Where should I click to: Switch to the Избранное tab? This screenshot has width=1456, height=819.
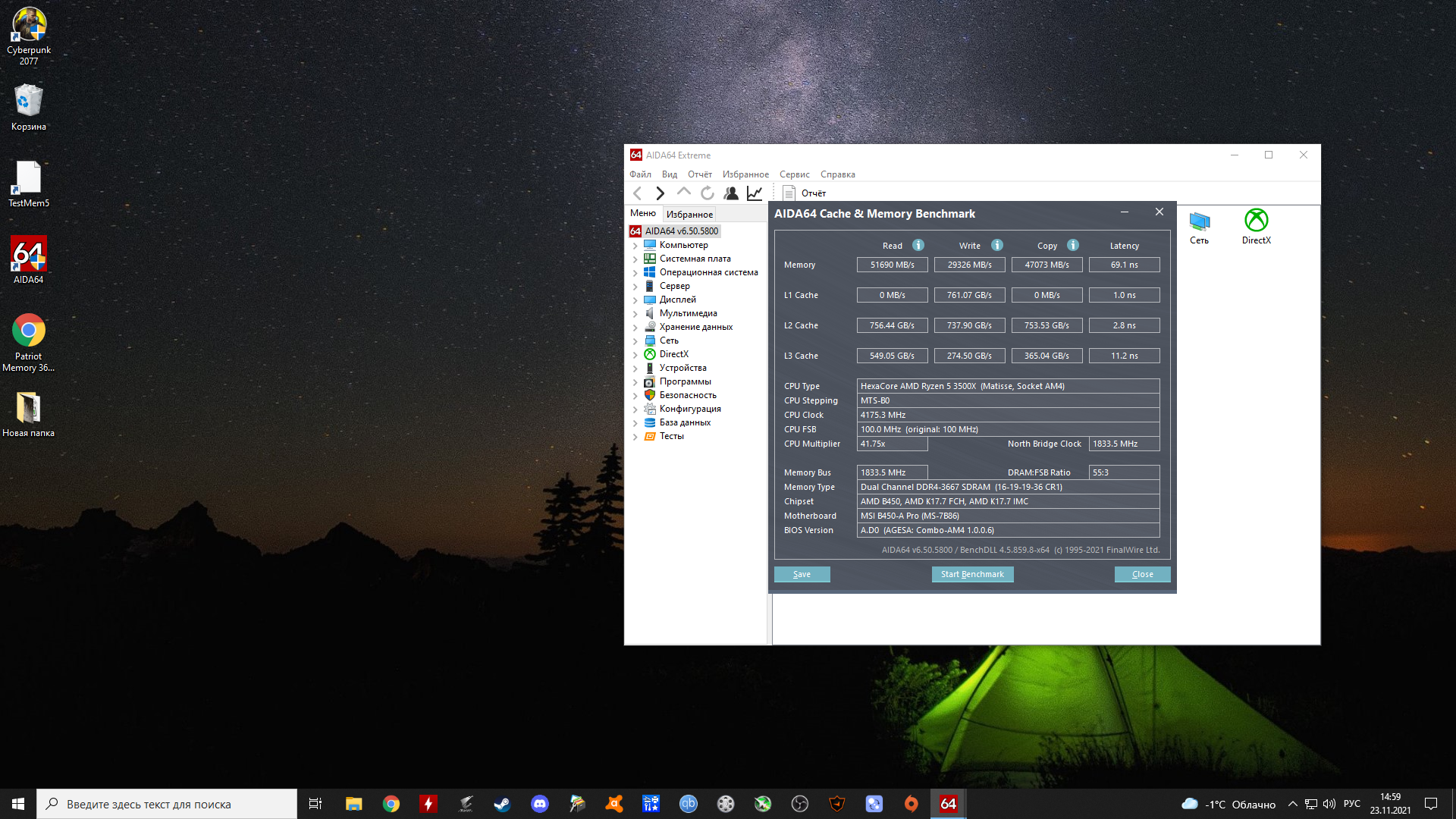point(689,215)
